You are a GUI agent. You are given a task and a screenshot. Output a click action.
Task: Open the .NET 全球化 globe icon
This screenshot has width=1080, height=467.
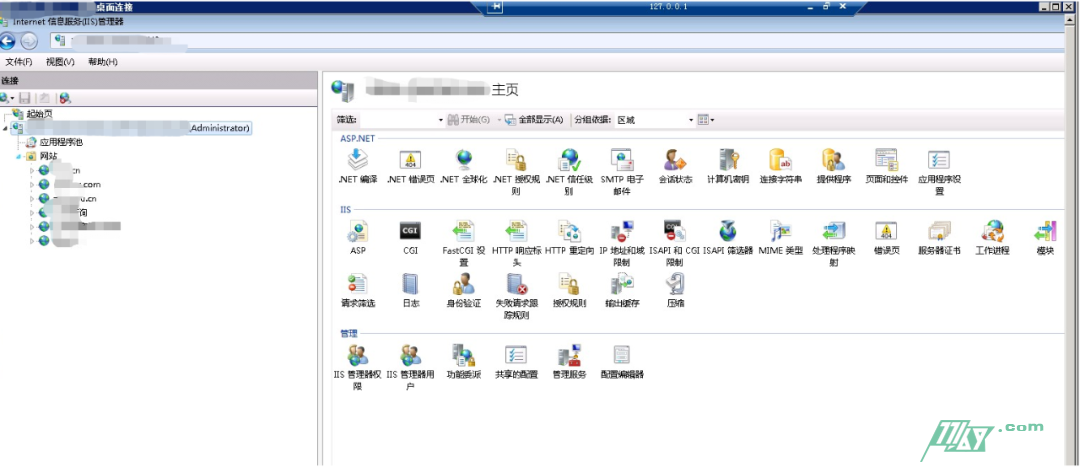tap(464, 161)
